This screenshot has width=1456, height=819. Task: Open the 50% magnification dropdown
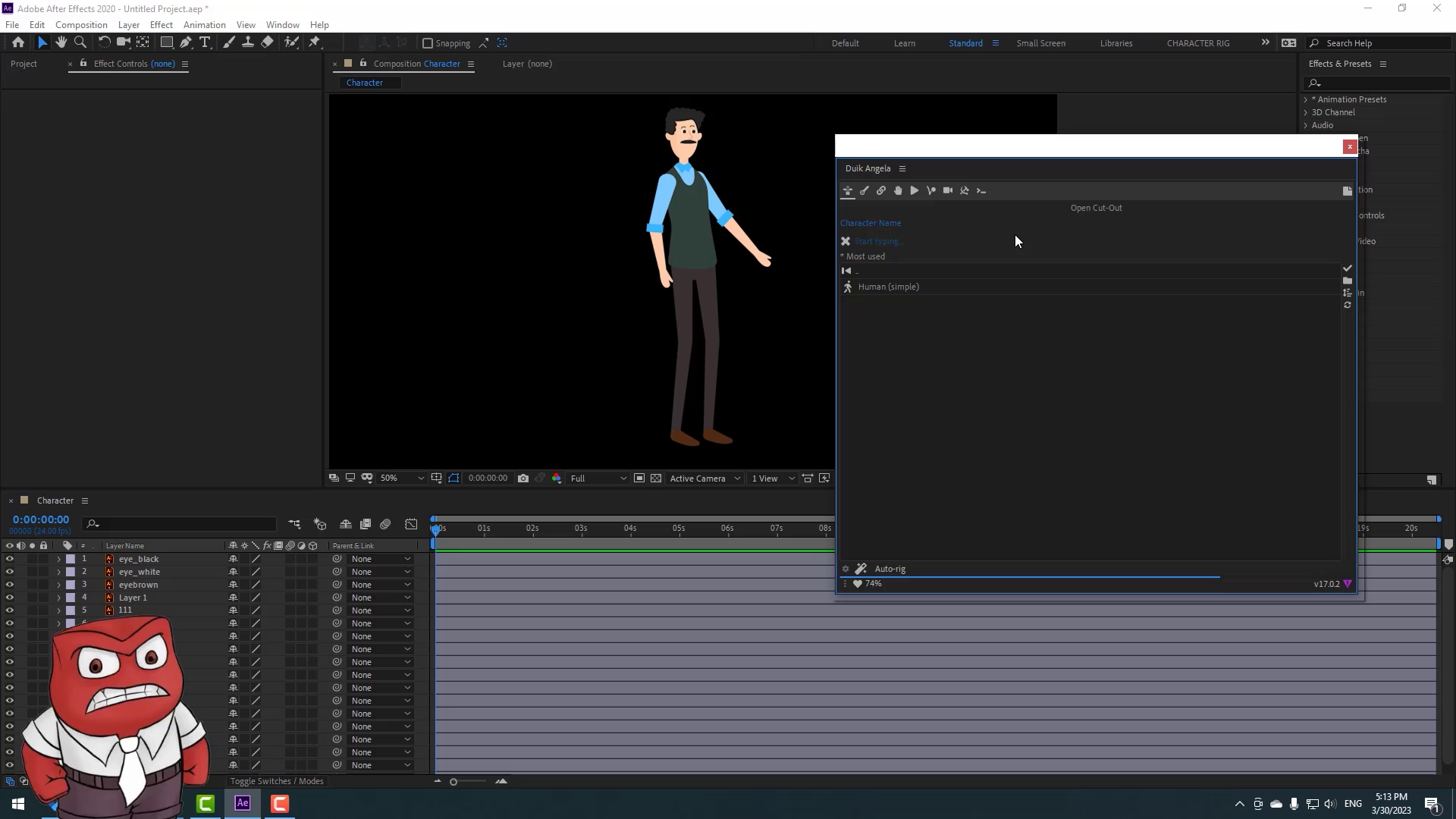point(402,479)
